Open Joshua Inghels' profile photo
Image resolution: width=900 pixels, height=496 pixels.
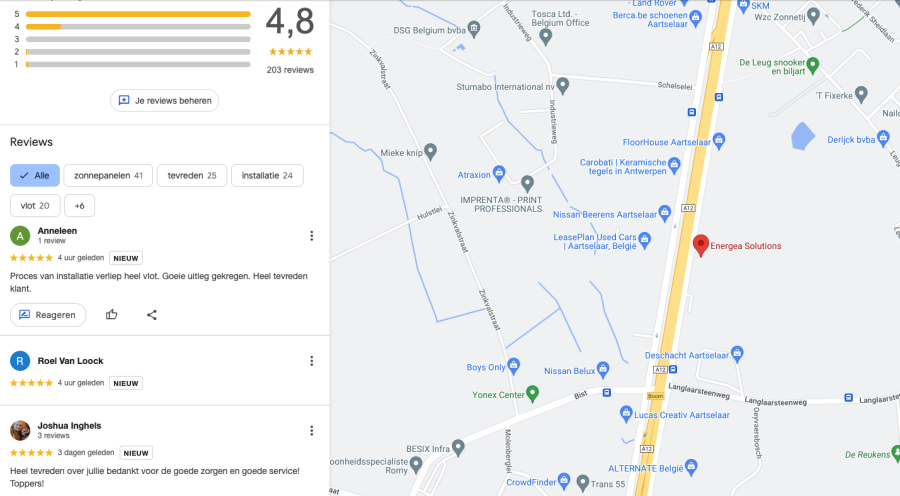(20, 431)
